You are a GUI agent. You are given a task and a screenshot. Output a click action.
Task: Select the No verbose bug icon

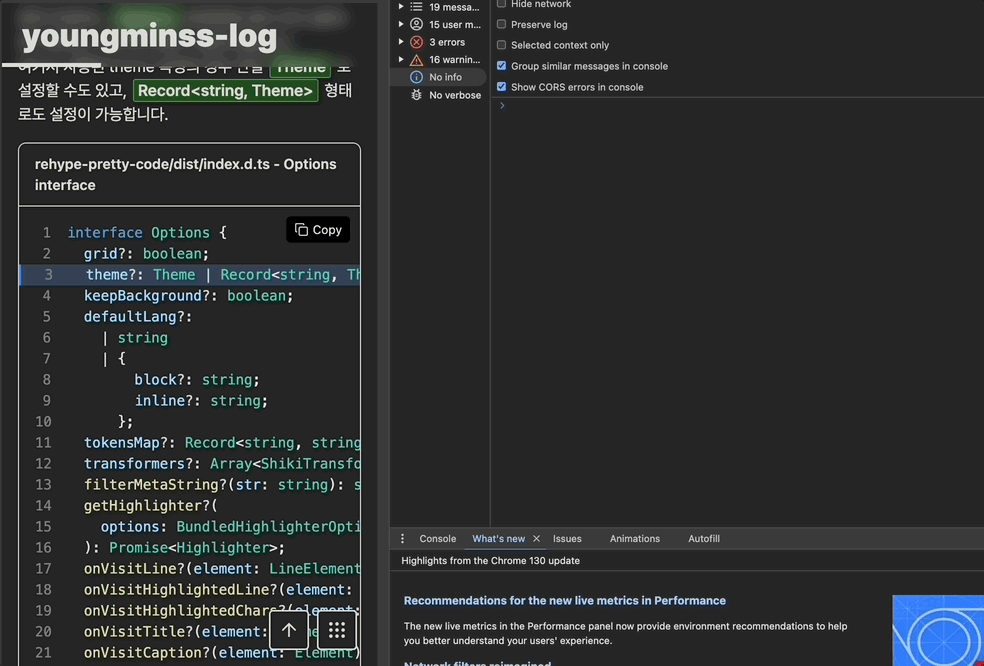pos(417,95)
